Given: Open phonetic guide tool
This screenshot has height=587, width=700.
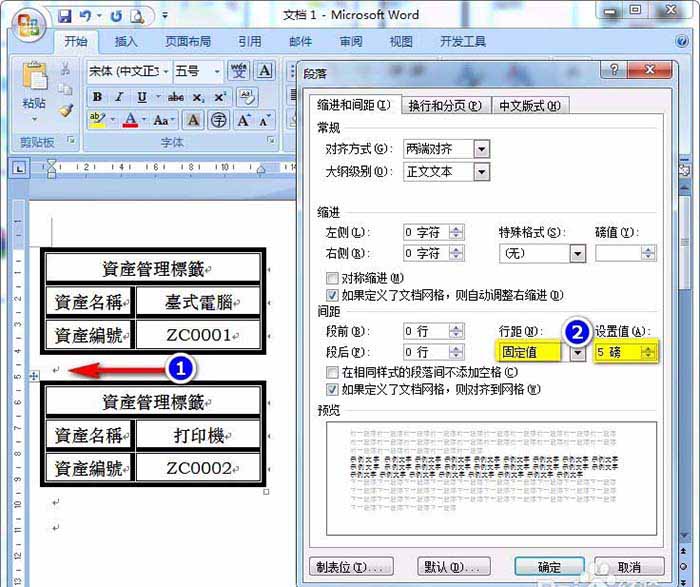Looking at the screenshot, I should pyautogui.click(x=239, y=71).
